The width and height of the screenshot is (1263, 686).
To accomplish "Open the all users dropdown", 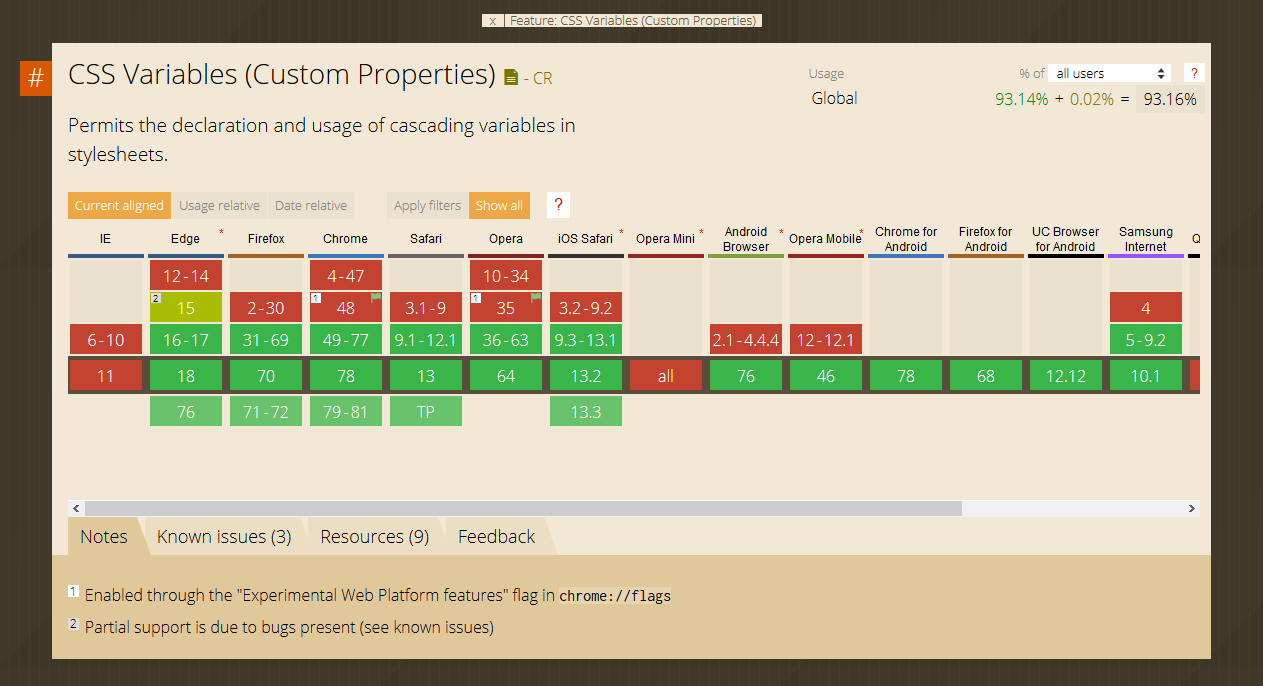I will 1108,72.
